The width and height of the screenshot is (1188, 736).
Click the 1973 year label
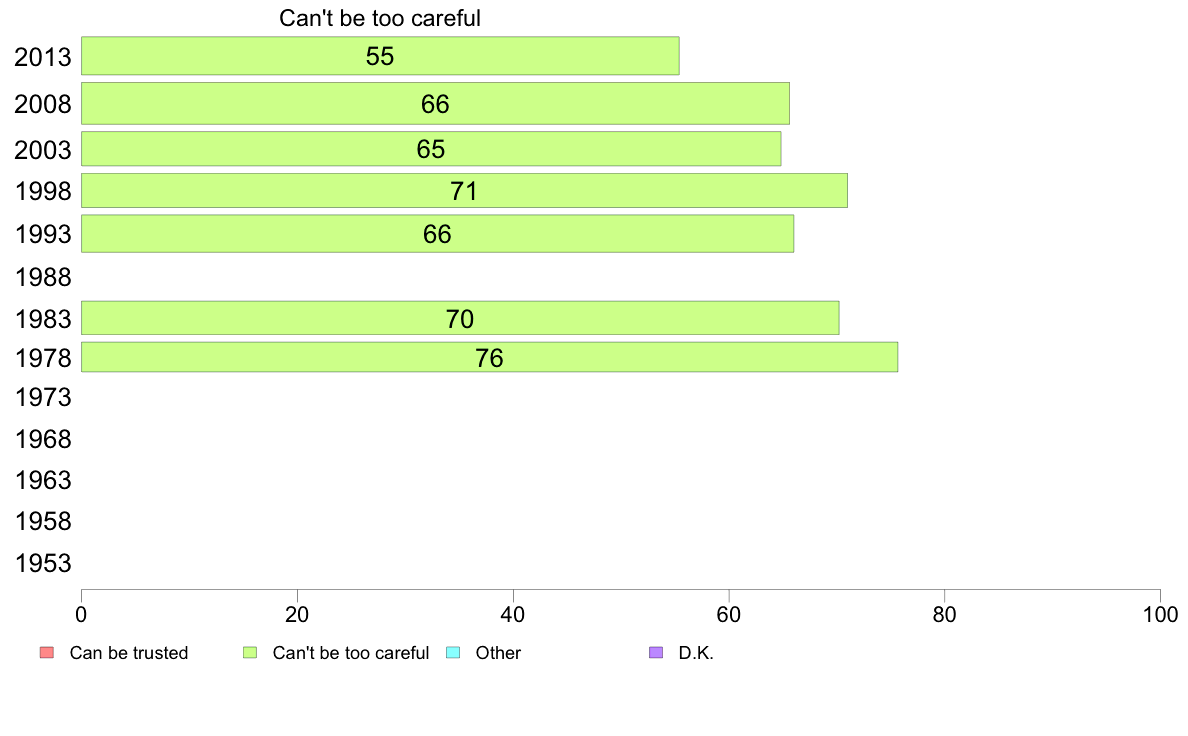pos(43,397)
